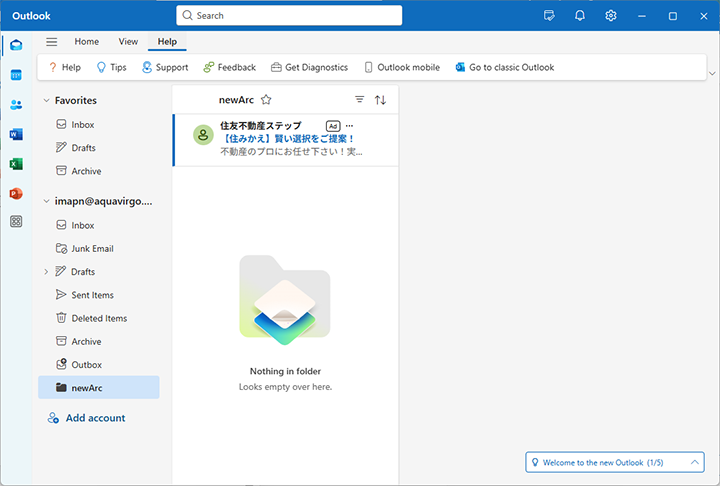Open Drafts under Favorites
Image resolution: width=720 pixels, height=486 pixels.
pyautogui.click(x=99, y=147)
